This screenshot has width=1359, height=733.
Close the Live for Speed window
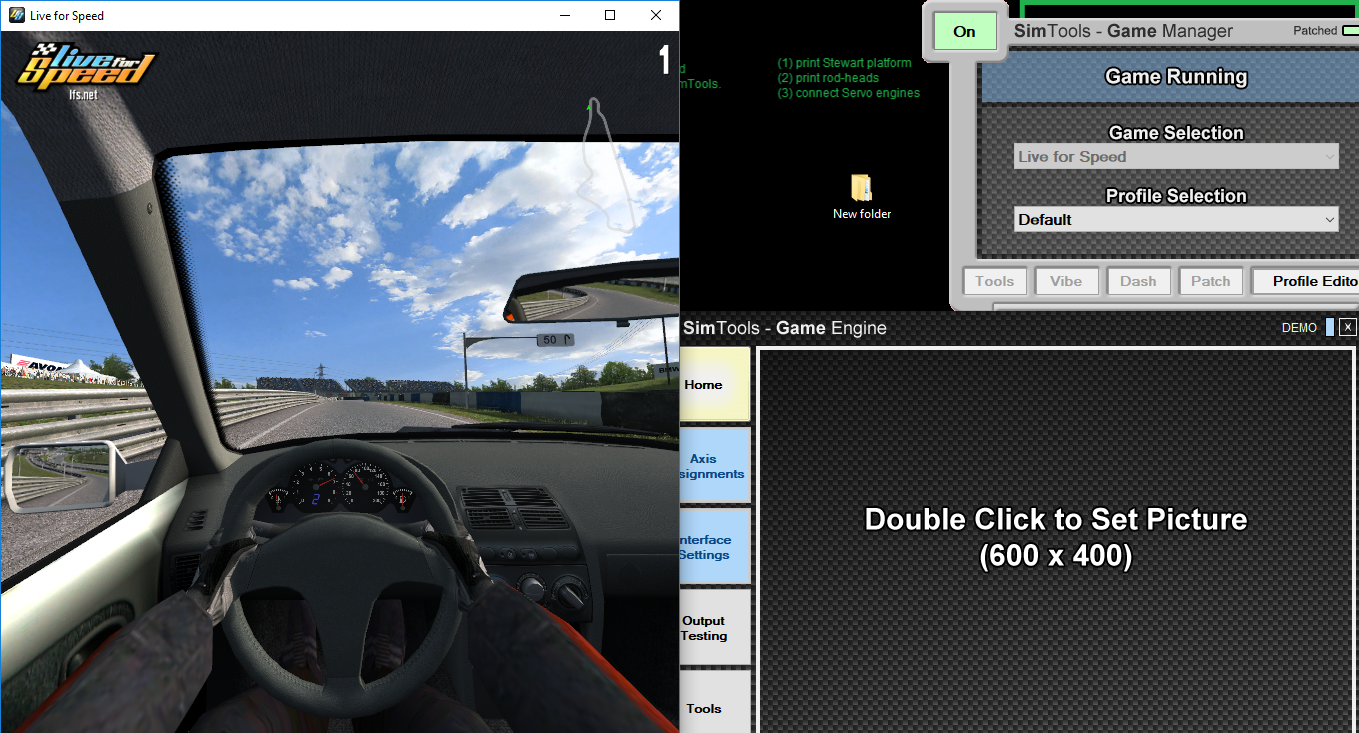point(656,15)
